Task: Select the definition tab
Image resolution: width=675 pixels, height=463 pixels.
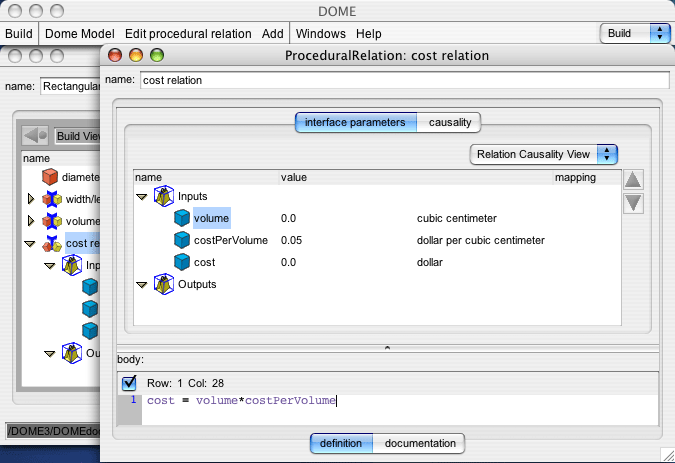Action: tap(341, 443)
